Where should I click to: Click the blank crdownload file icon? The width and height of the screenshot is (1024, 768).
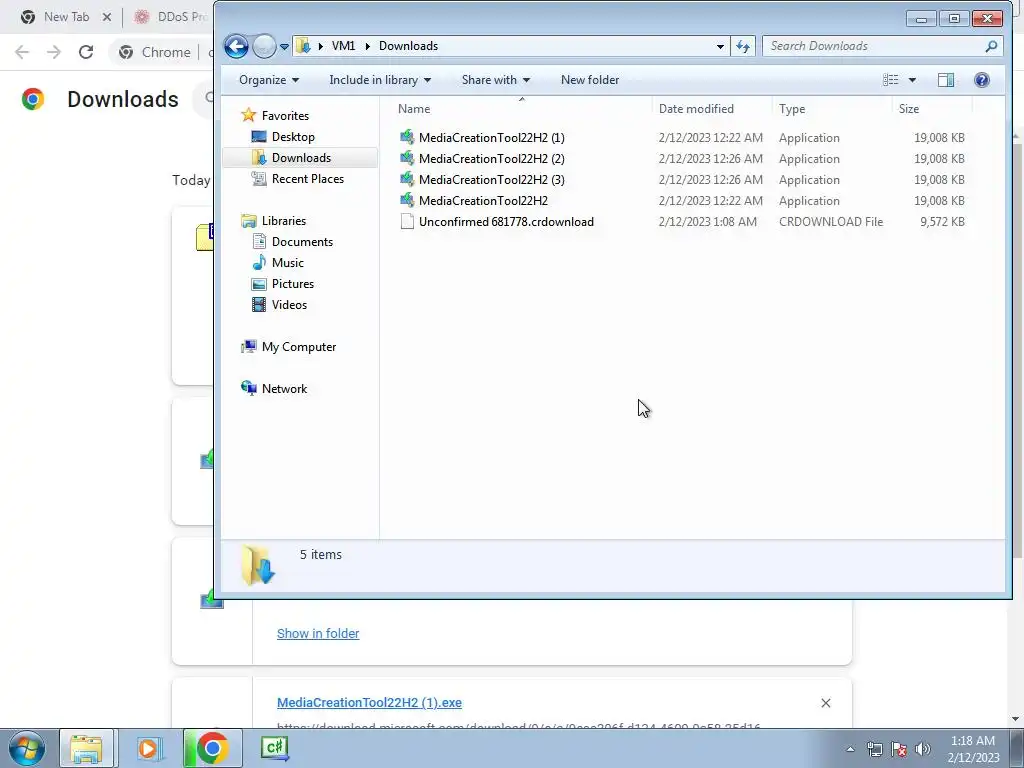[x=407, y=221]
